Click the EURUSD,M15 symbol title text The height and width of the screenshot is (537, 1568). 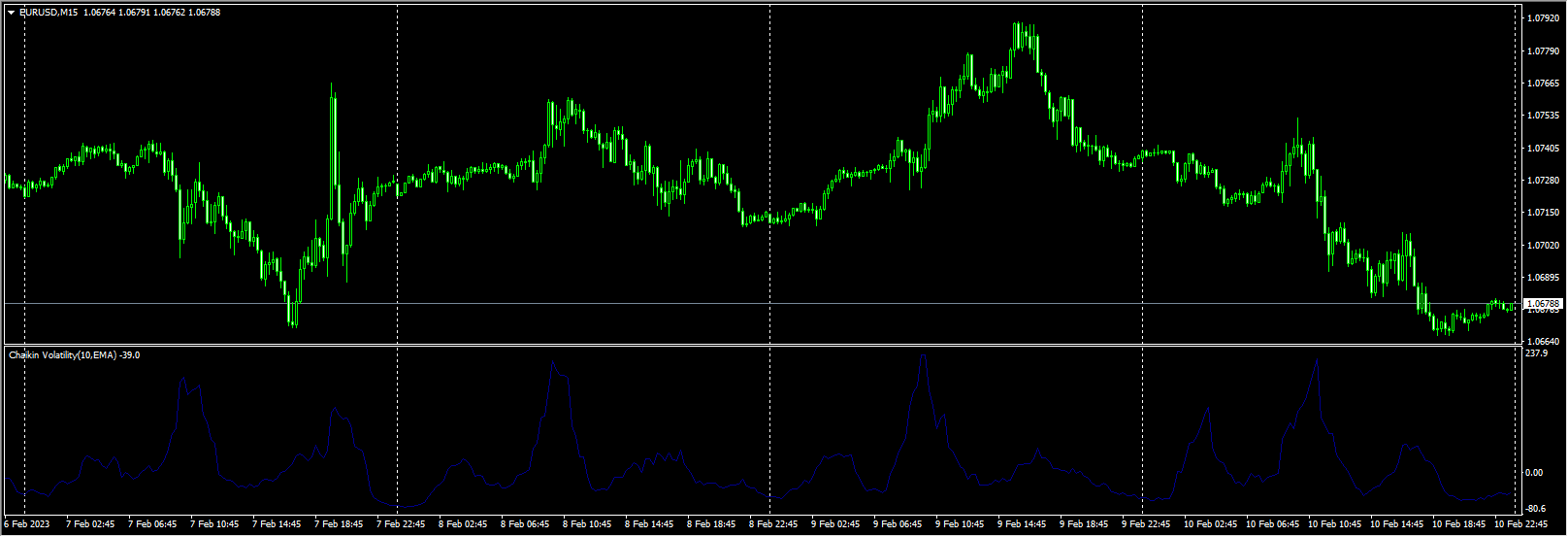(49, 13)
